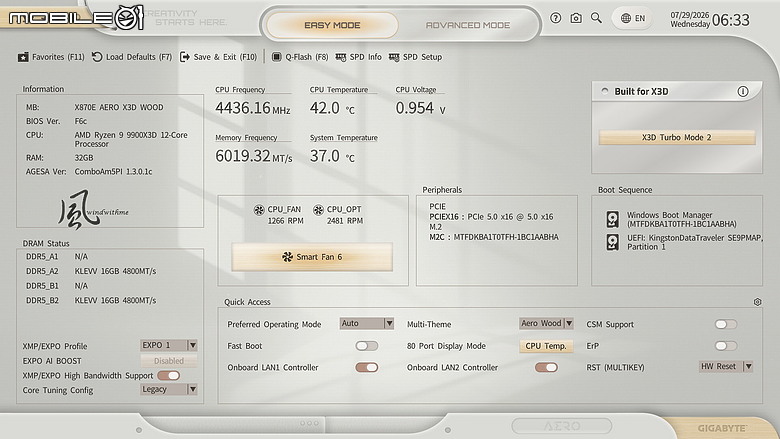The height and width of the screenshot is (439, 780).
Task: Turn on the ErP switch
Action: 726,346
